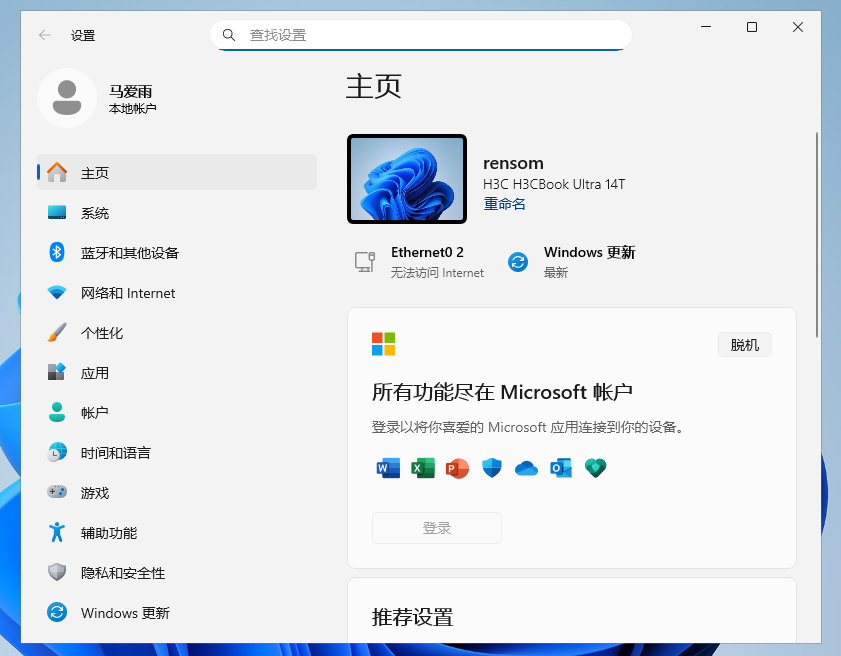Screen dimensions: 841x656
Task: Click the Outlook icon in the account card
Action: (560, 468)
